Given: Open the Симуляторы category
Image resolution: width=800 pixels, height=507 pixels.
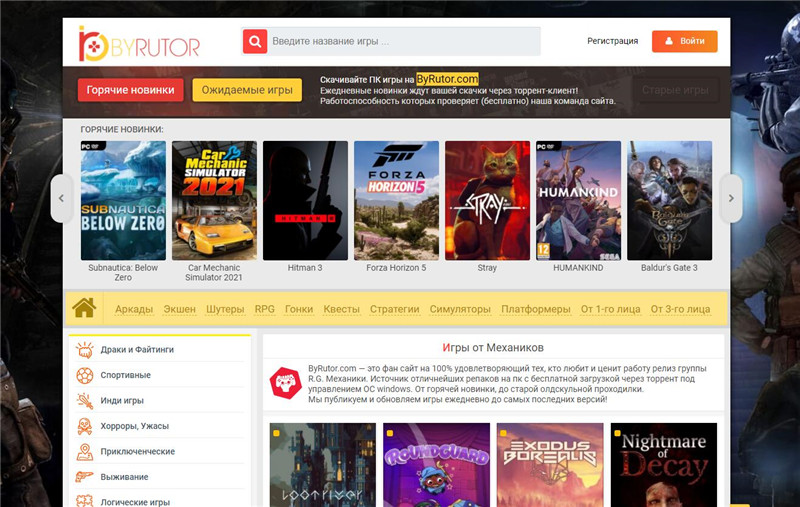Looking at the screenshot, I should tap(460, 309).
